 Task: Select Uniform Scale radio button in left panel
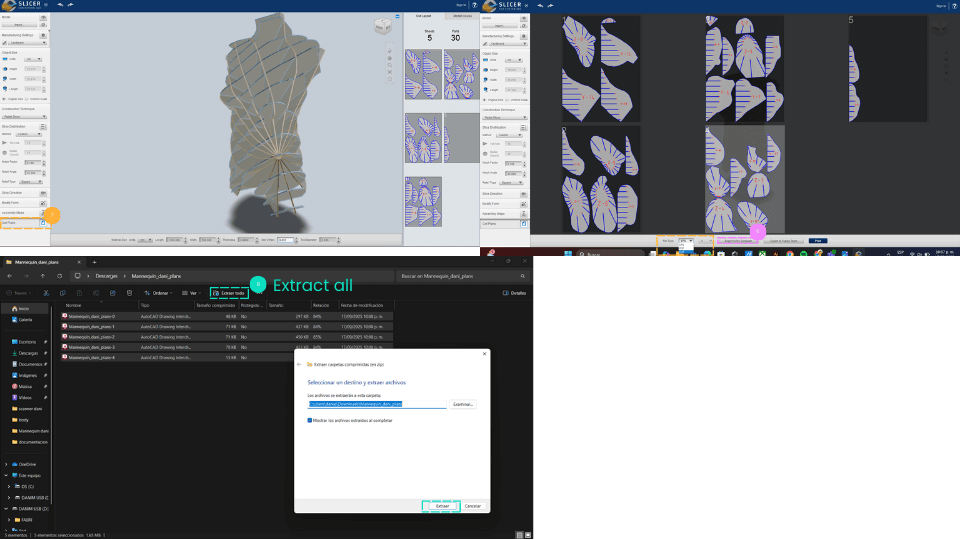[29, 99]
